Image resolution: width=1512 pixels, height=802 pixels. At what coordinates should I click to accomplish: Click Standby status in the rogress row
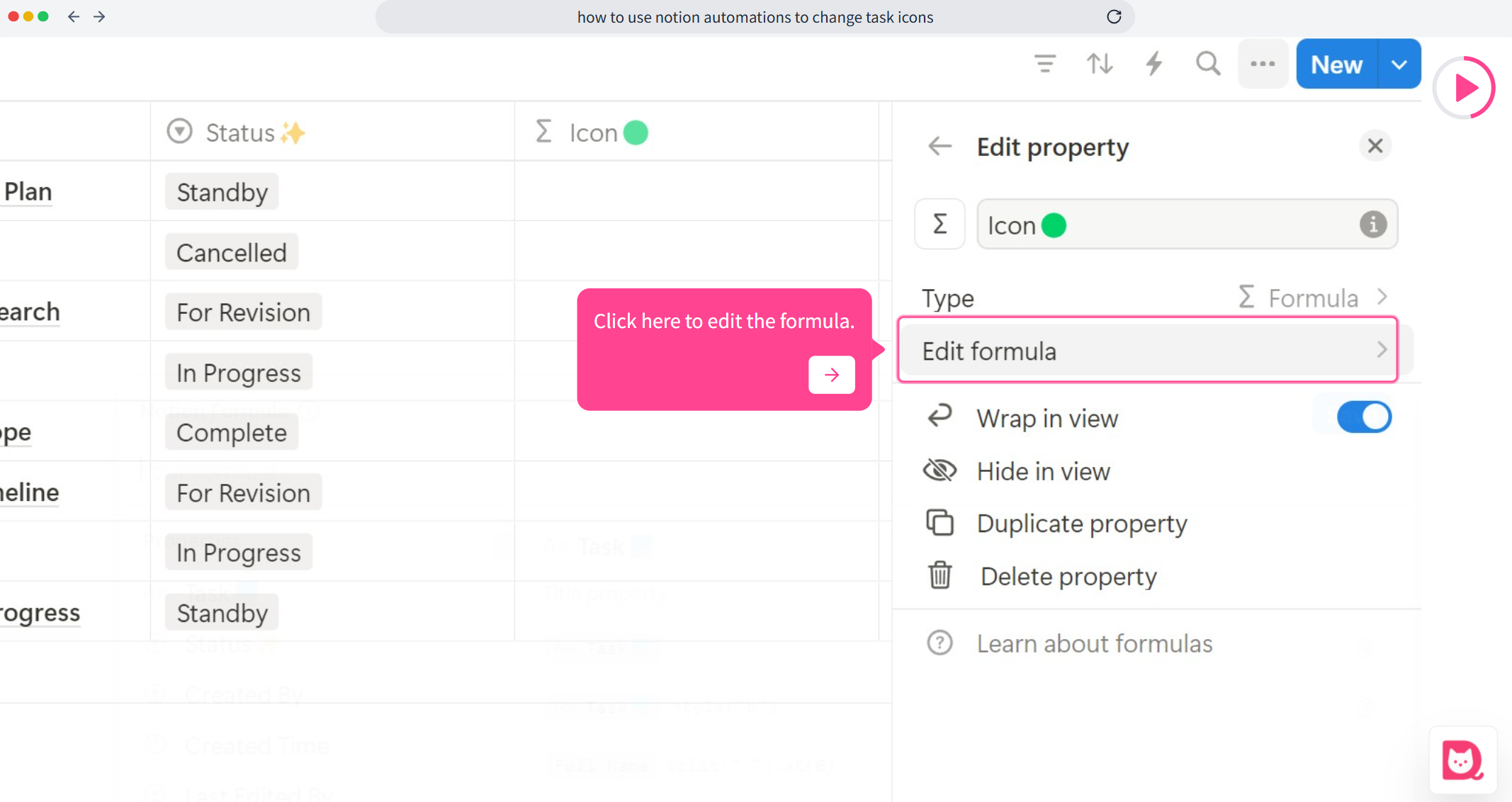pos(222,613)
